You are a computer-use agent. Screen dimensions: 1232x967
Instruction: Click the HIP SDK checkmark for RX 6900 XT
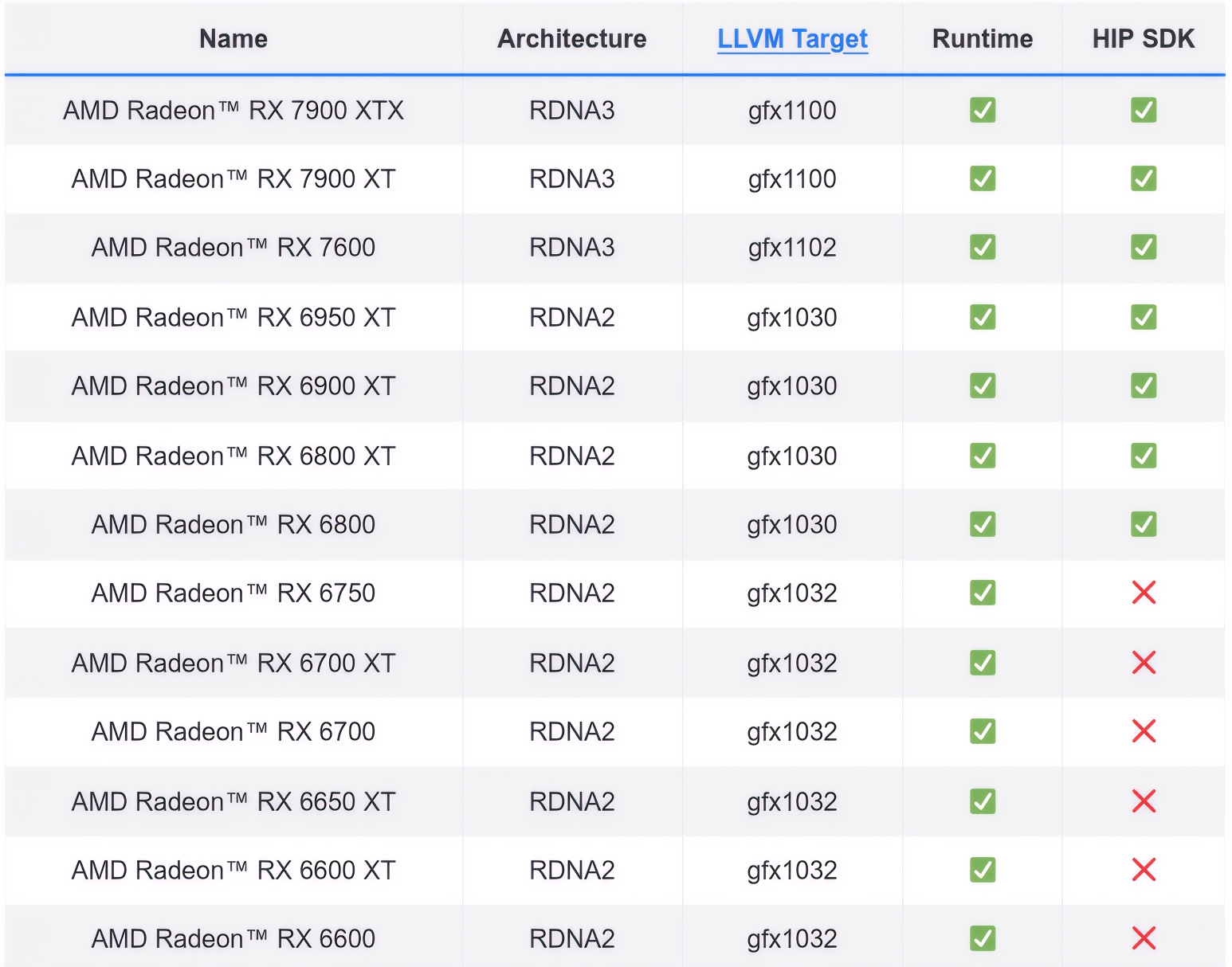pyautogui.click(x=1144, y=386)
